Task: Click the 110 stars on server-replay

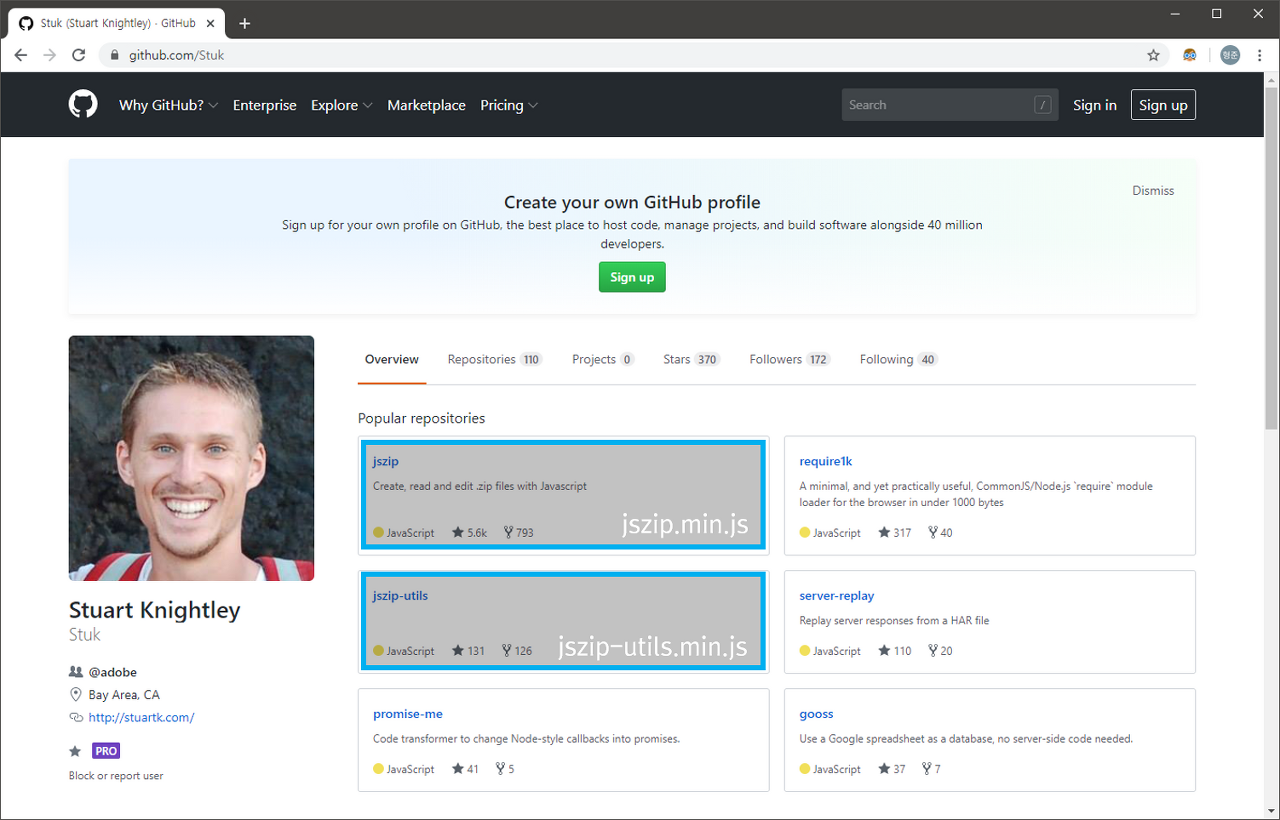Action: point(895,651)
